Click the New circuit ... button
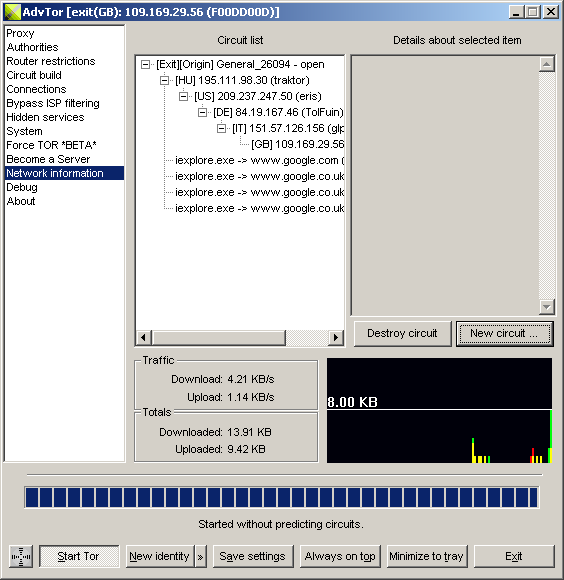This screenshot has height=580, width=564. point(504,333)
